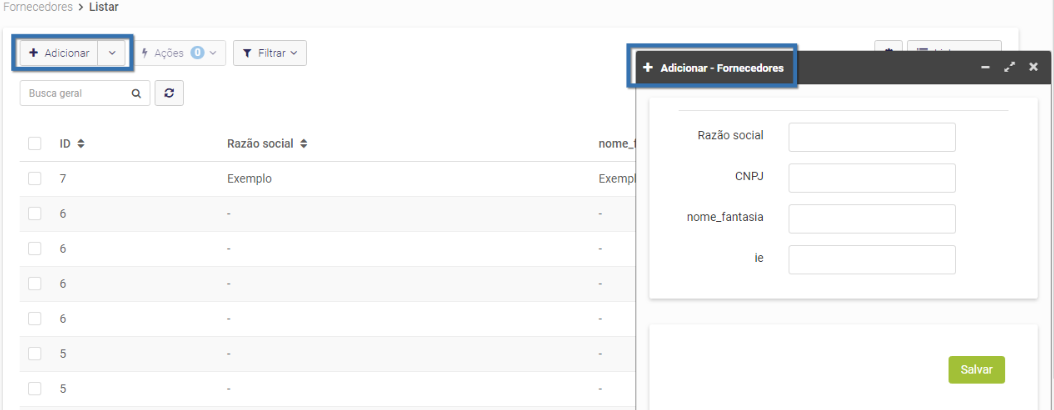The image size is (1054, 410).
Task: Click the Adicionar - Fornecedores panel title
Action: click(722, 68)
